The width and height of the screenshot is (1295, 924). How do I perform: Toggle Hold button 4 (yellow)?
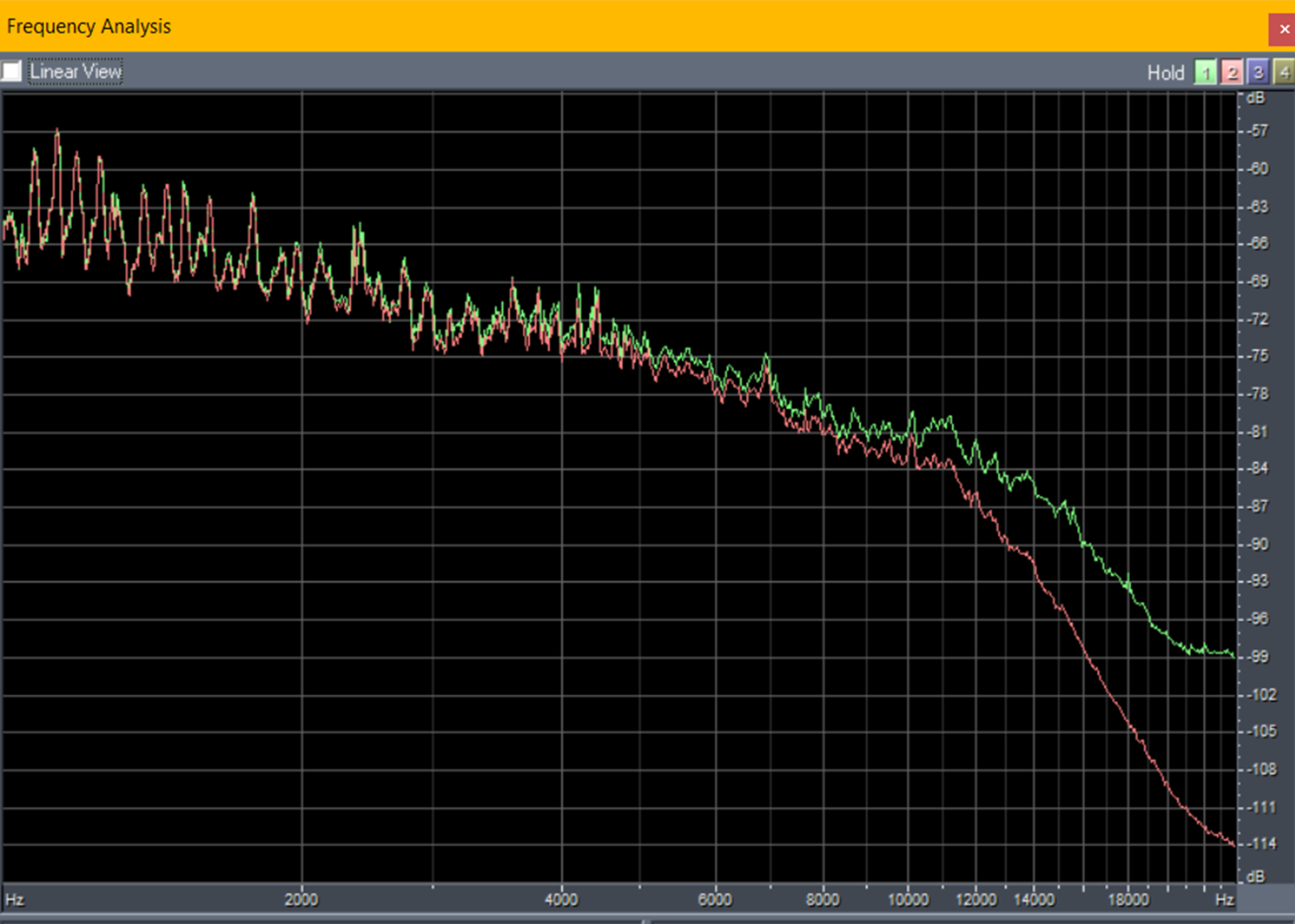click(x=1284, y=73)
